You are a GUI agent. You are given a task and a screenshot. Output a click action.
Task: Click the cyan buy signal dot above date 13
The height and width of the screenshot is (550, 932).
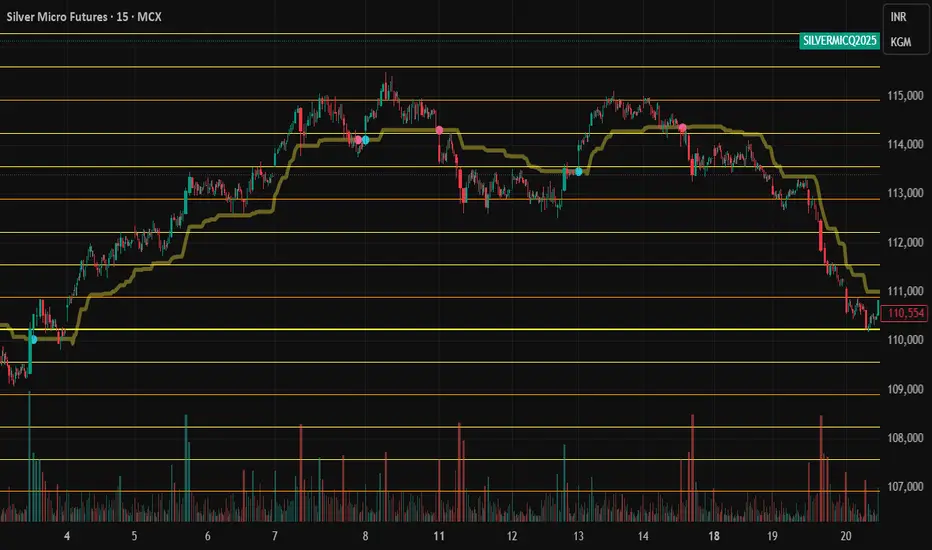click(x=578, y=172)
